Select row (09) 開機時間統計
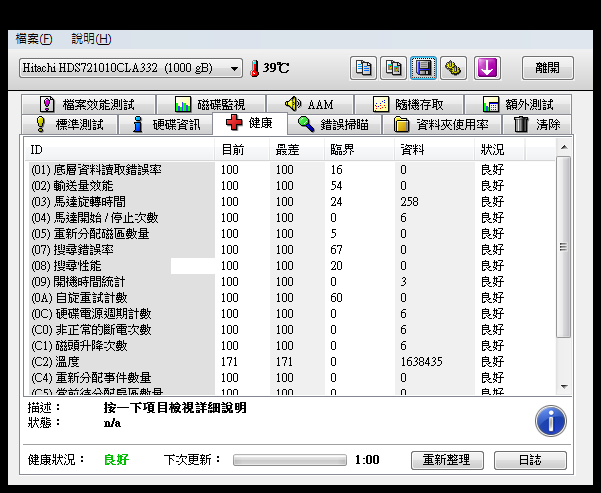 [290, 282]
